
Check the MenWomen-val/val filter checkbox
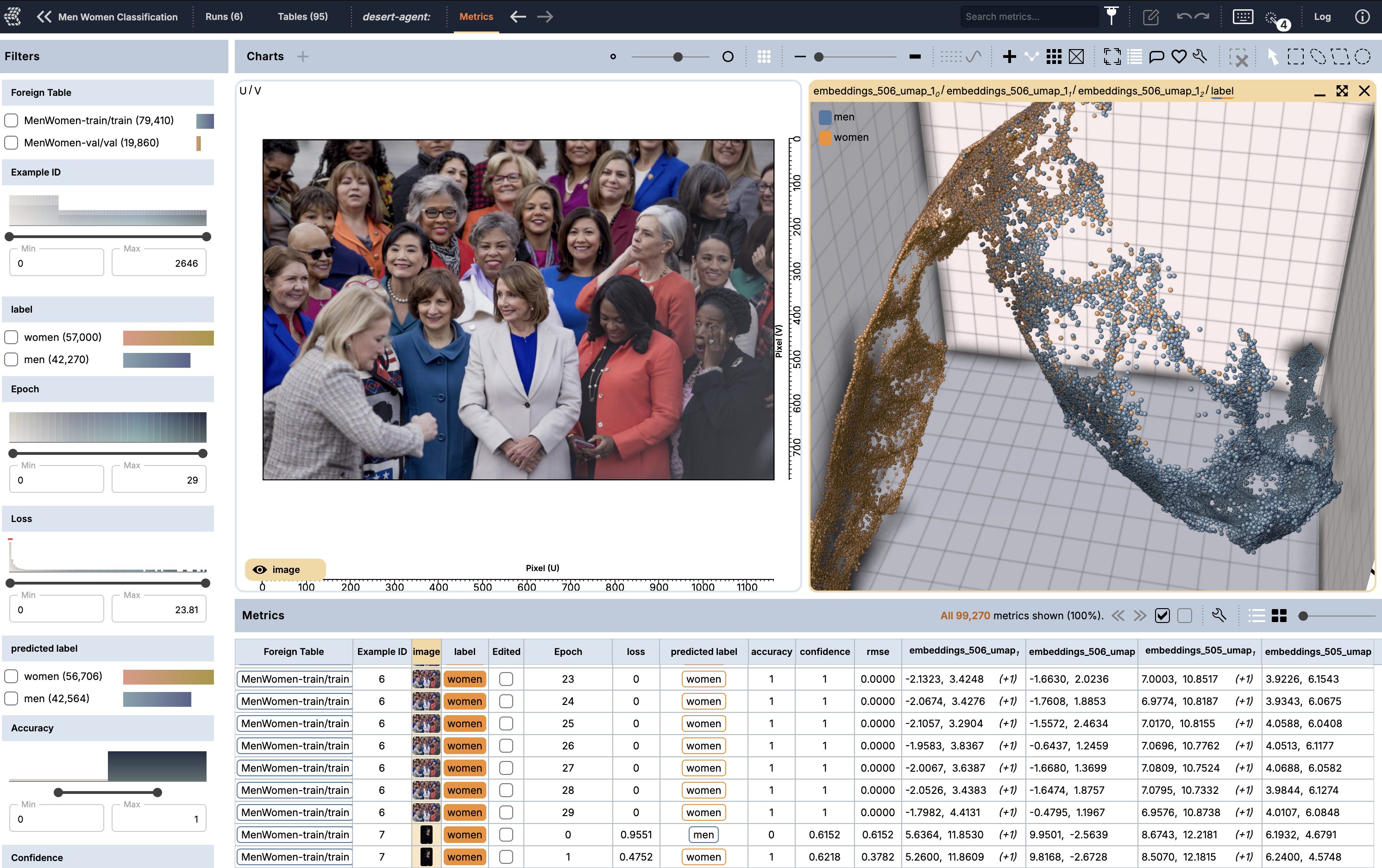tap(12, 142)
